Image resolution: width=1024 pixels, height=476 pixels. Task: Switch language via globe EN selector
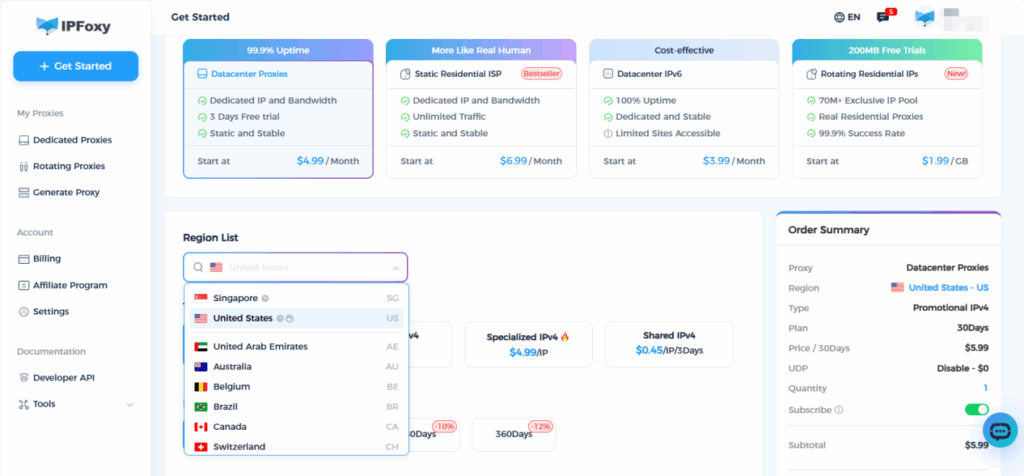847,18
